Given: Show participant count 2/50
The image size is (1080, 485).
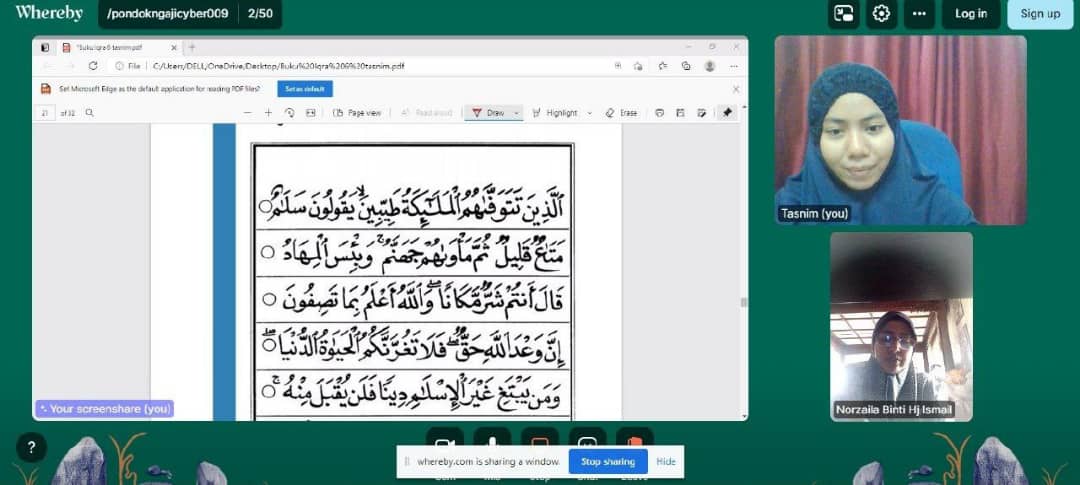Looking at the screenshot, I should click(260, 14).
